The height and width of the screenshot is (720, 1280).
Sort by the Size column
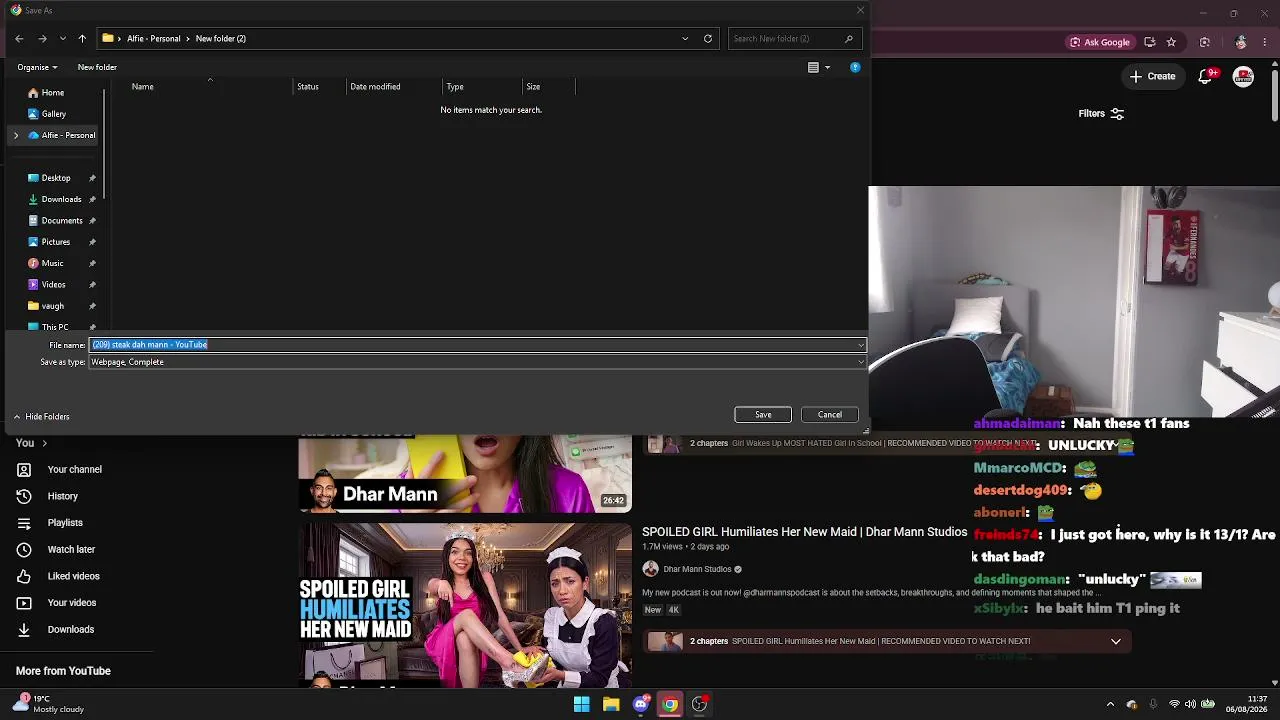coord(533,86)
